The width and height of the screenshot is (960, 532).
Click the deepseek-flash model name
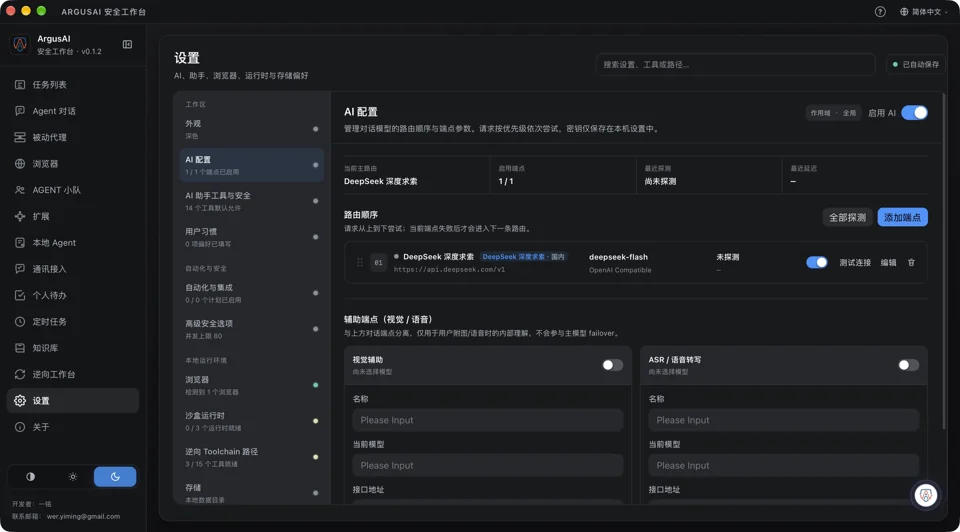618,257
